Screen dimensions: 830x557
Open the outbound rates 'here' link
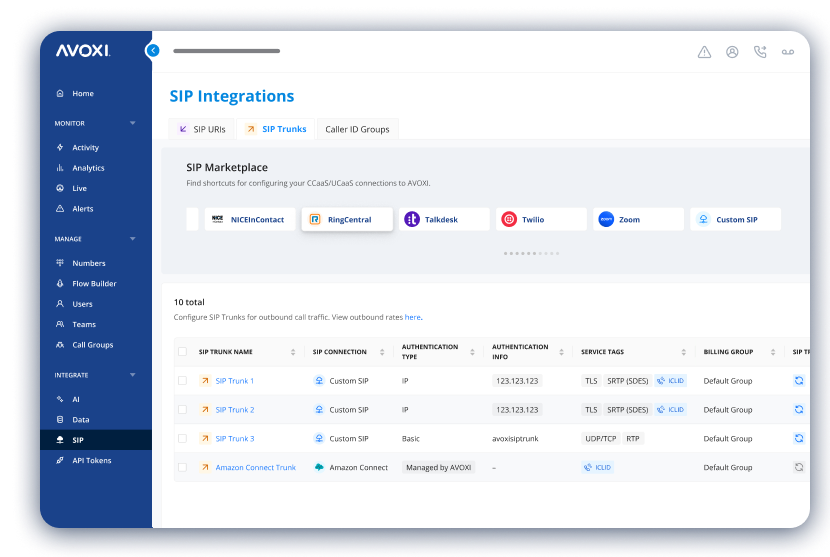click(412, 317)
